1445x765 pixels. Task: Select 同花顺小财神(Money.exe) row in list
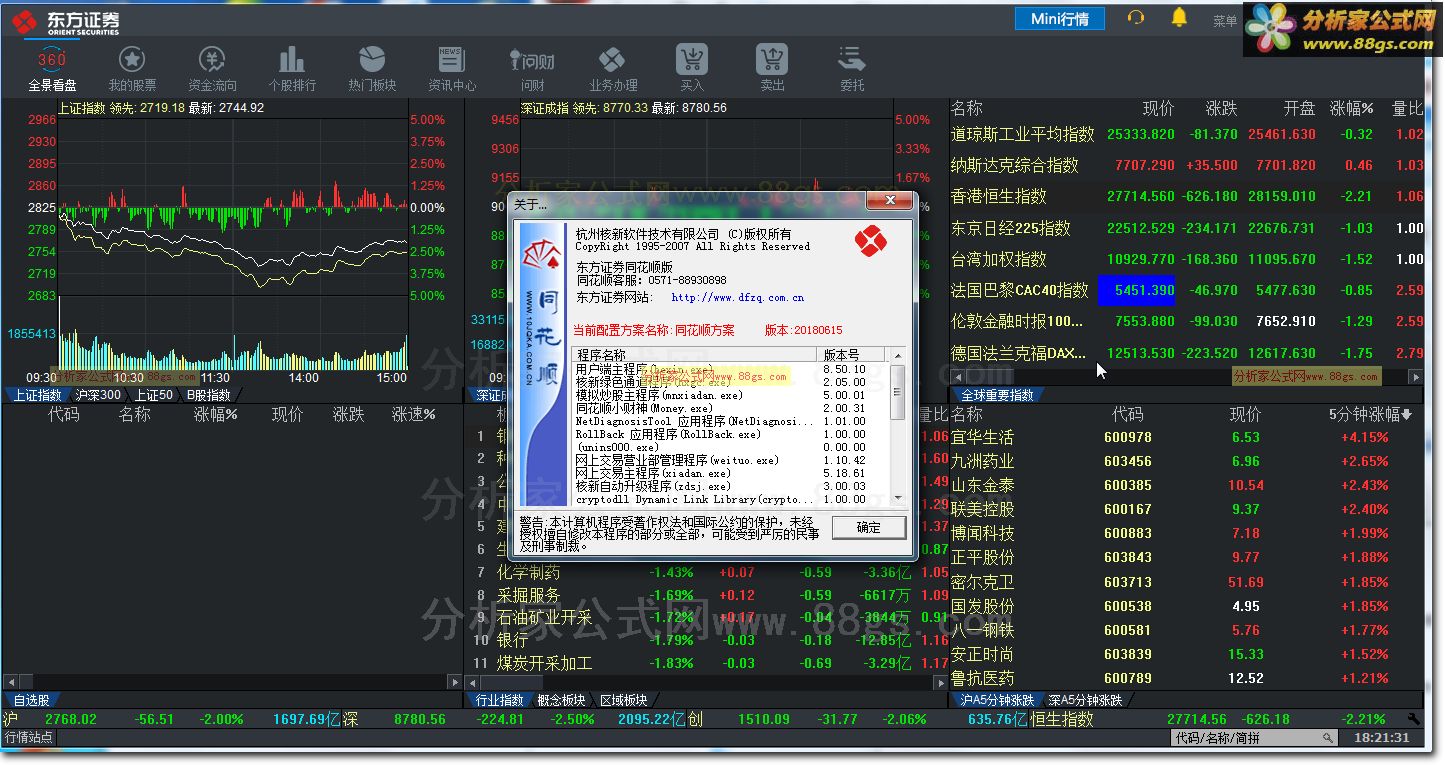(731, 408)
